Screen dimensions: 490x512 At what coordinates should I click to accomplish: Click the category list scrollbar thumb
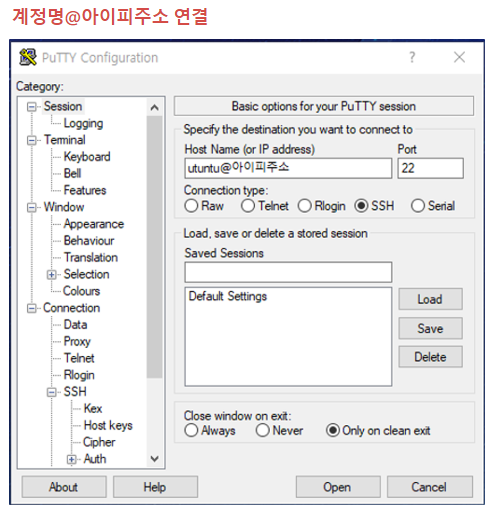click(154, 247)
